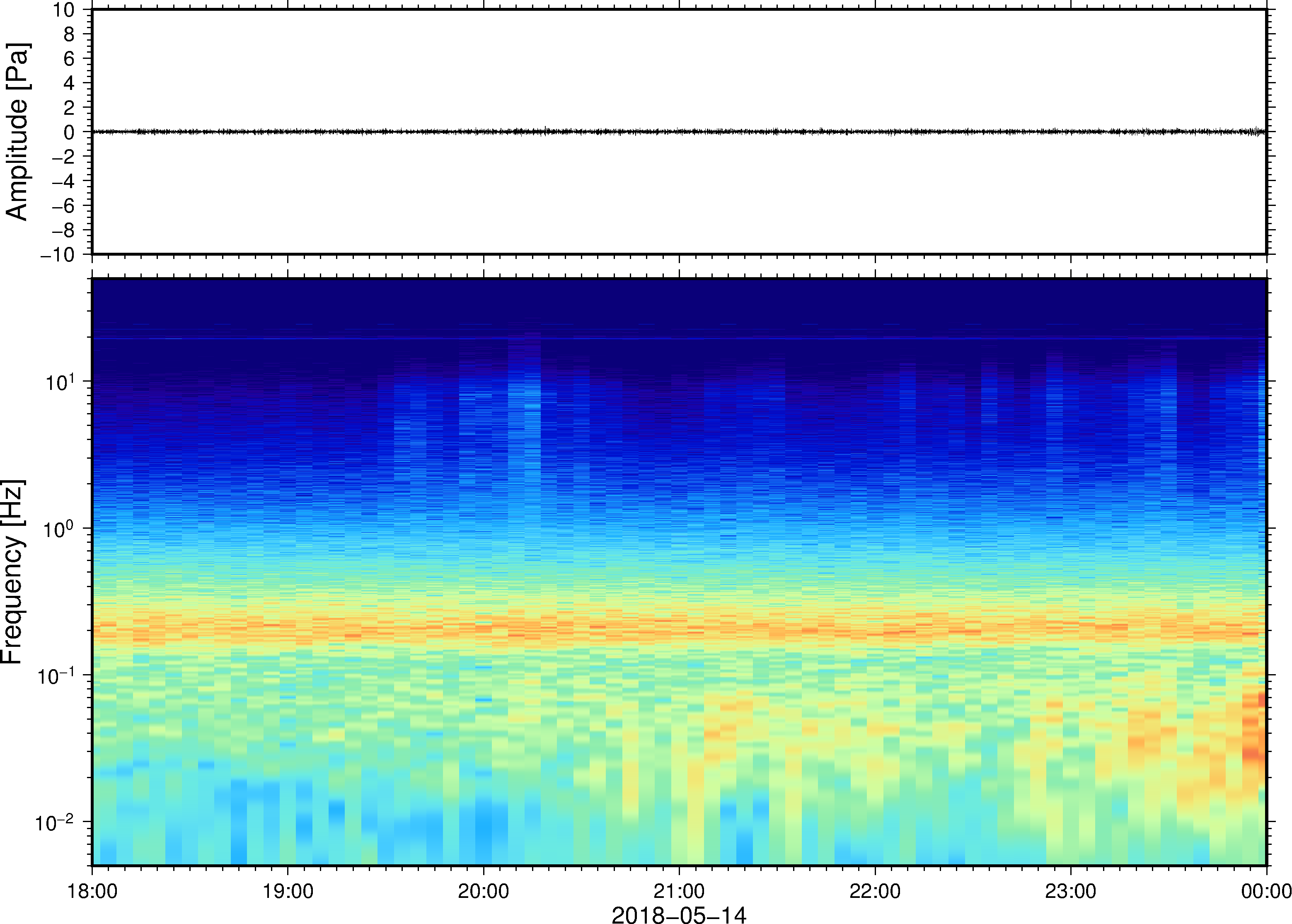The image size is (1292, 924).
Task: Click the '19:00' time tick label
Action: [x=288, y=891]
